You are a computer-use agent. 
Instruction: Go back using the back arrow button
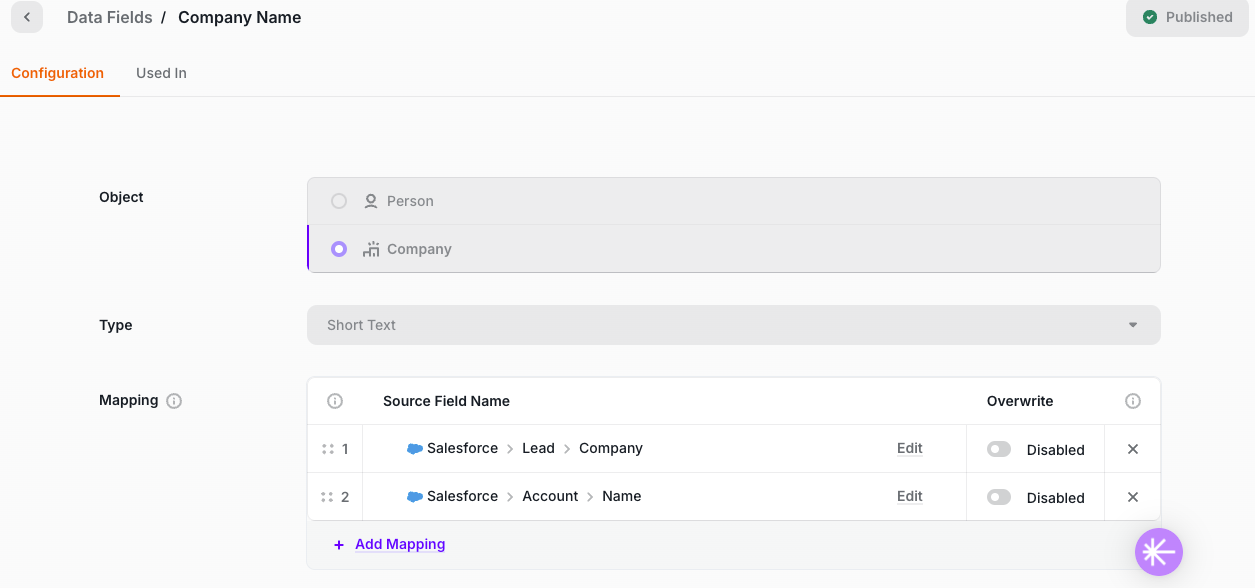(x=27, y=17)
